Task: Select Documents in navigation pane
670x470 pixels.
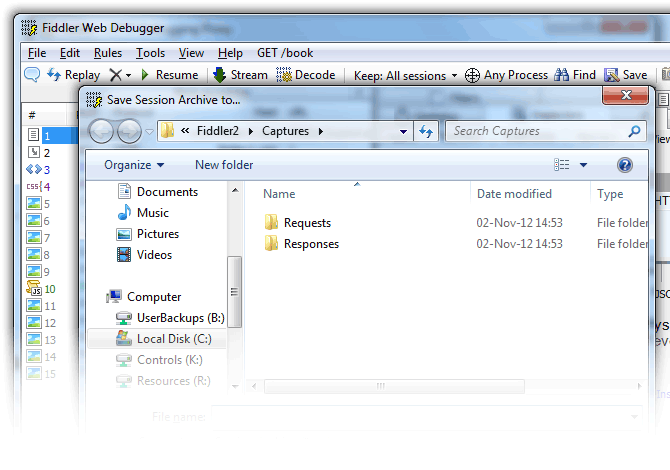Action: [x=158, y=192]
